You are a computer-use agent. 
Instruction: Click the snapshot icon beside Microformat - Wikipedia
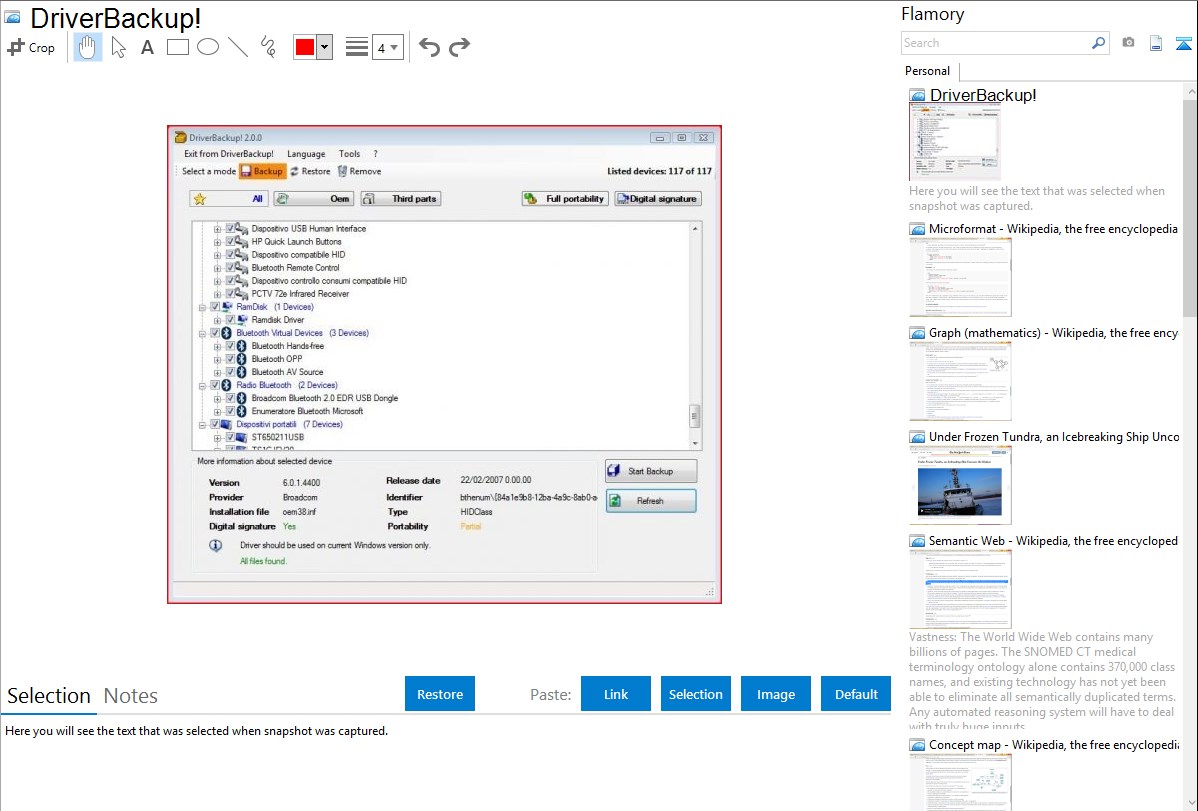(x=917, y=229)
